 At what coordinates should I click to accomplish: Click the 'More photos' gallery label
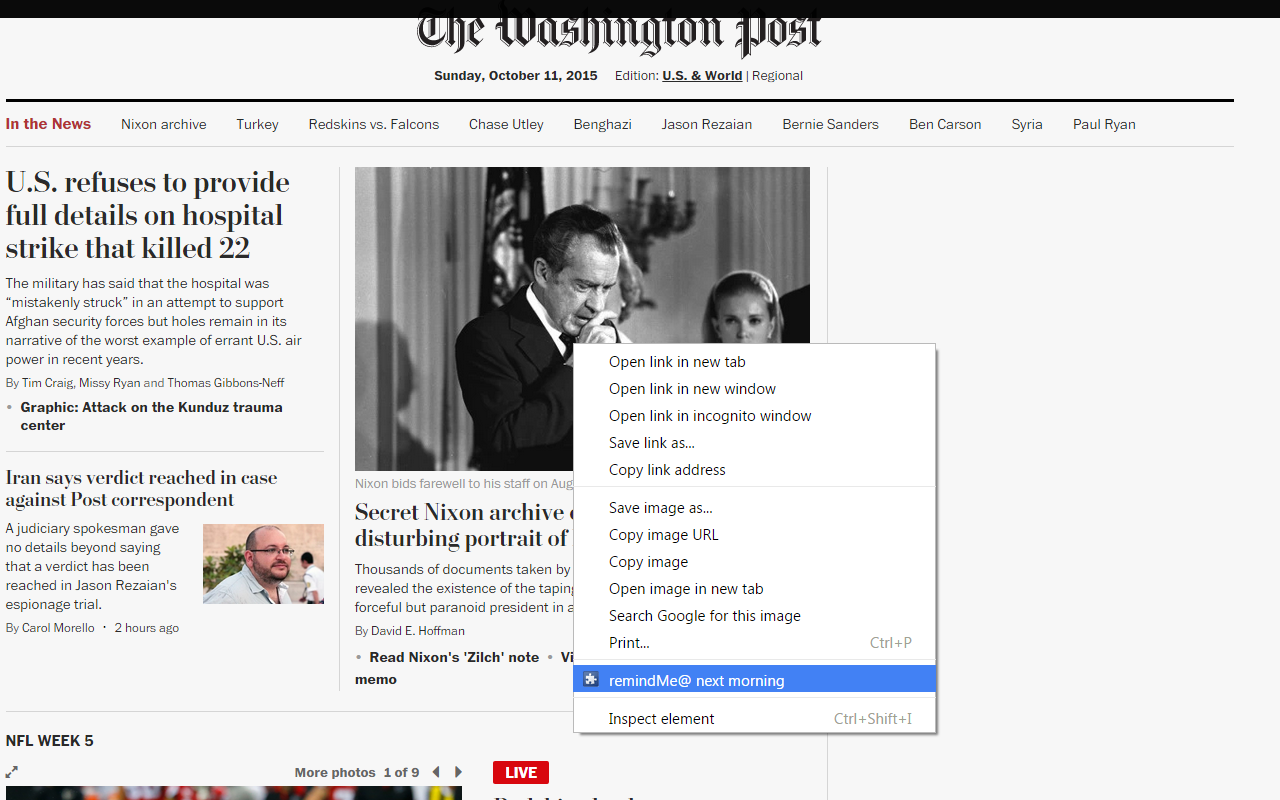[x=335, y=772]
